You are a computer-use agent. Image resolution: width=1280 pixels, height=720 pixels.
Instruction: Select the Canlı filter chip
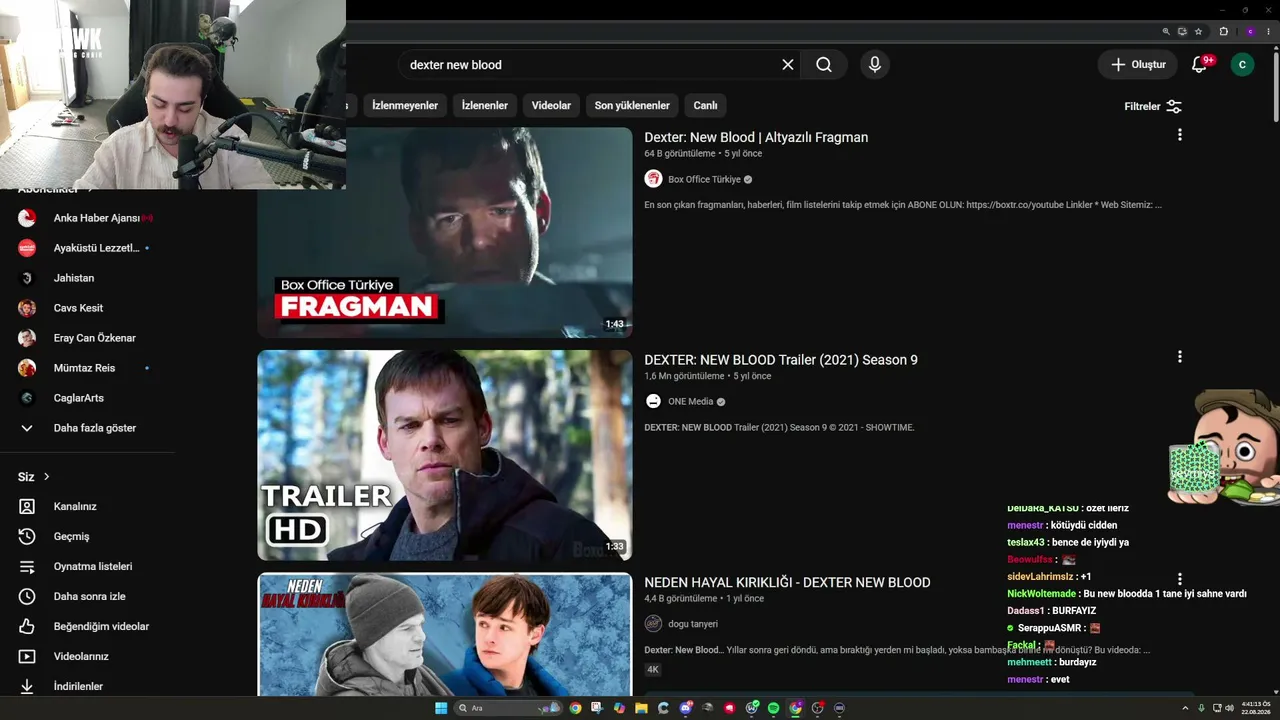706,106
